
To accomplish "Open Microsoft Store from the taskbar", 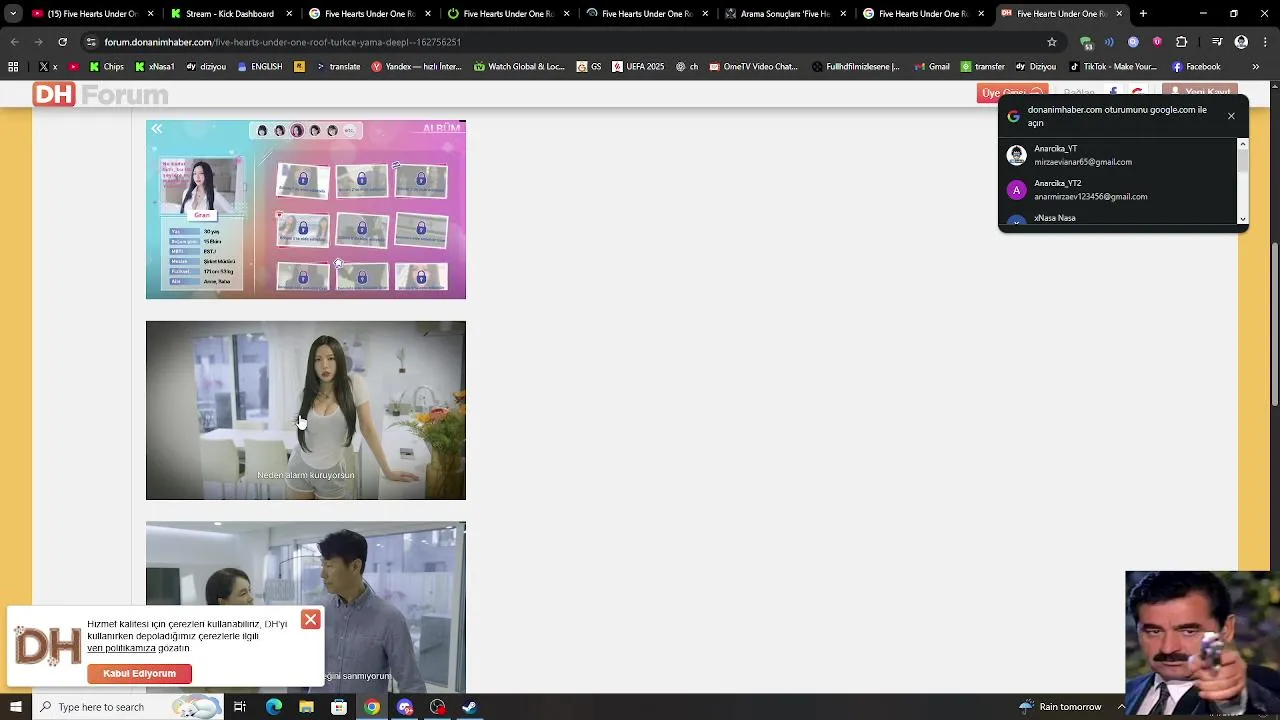I will [339, 707].
